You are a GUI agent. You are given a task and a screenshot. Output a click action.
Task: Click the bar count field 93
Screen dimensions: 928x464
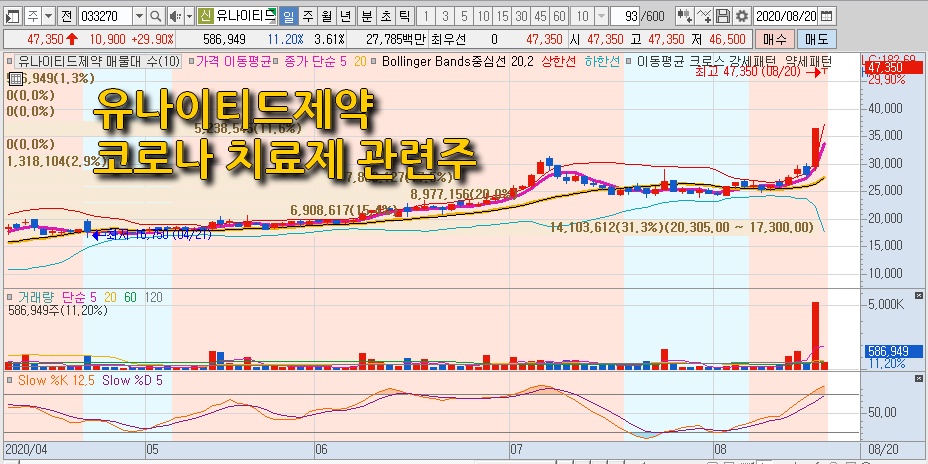[x=625, y=16]
